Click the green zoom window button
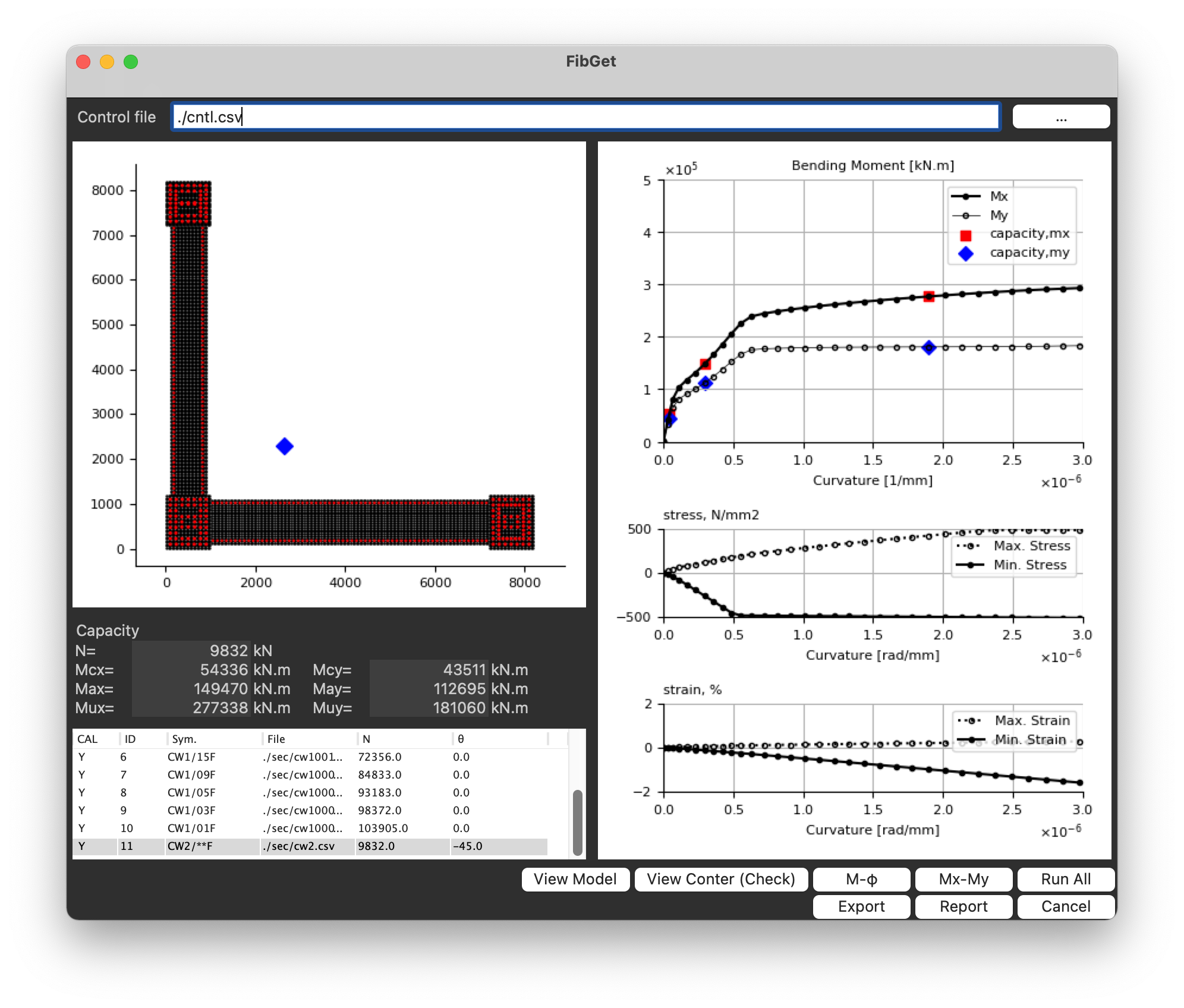This screenshot has width=1184, height=1008. tap(131, 62)
